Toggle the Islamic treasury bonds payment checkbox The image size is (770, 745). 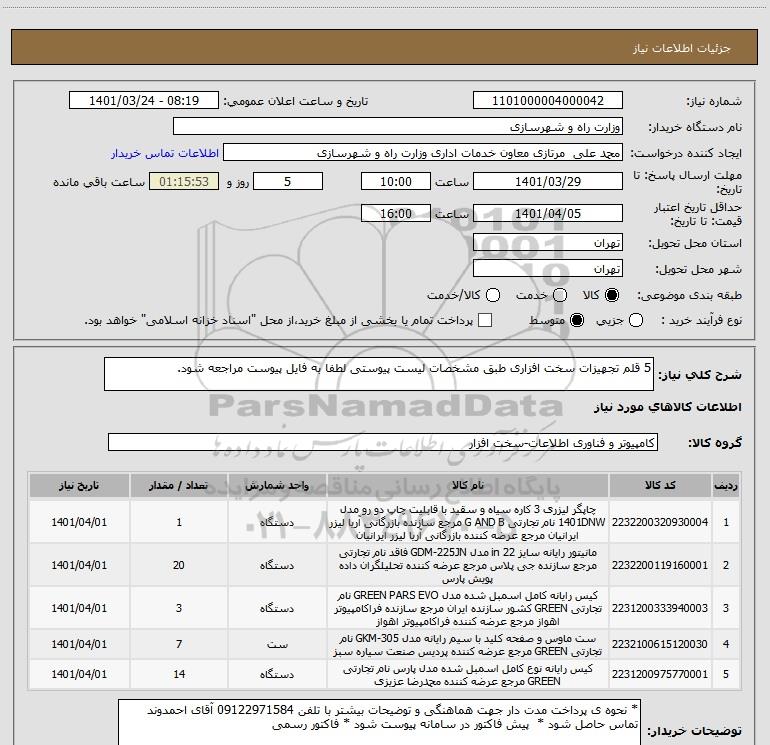tap(485, 320)
